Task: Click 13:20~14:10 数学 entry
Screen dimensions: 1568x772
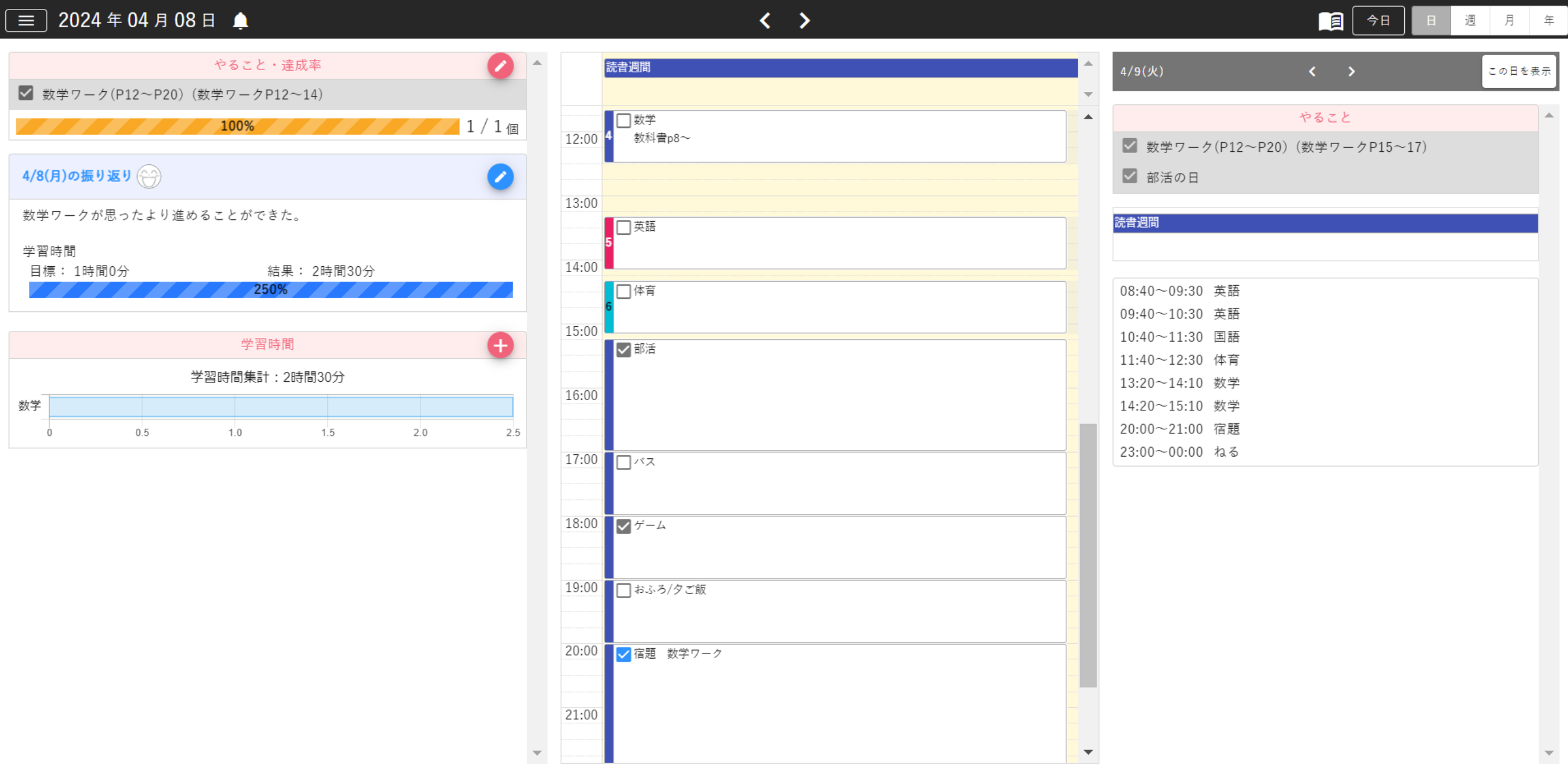Action: click(x=1180, y=384)
